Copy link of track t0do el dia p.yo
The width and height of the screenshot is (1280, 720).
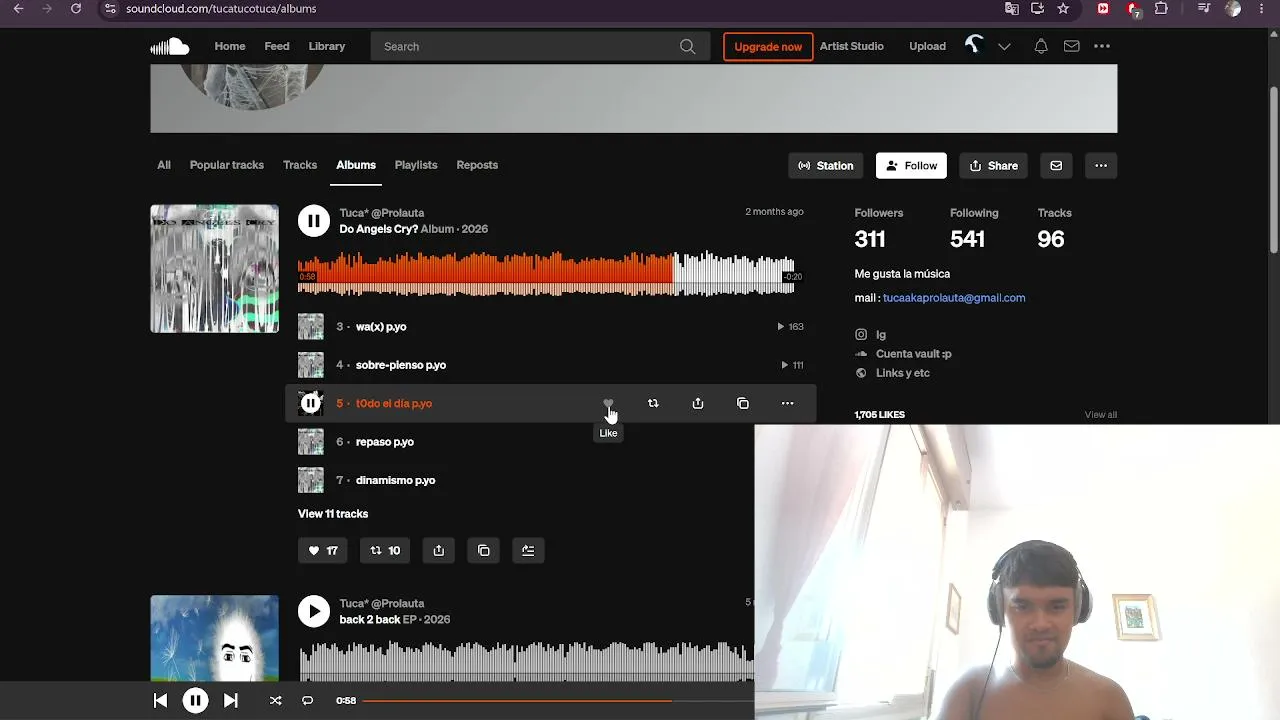click(743, 403)
